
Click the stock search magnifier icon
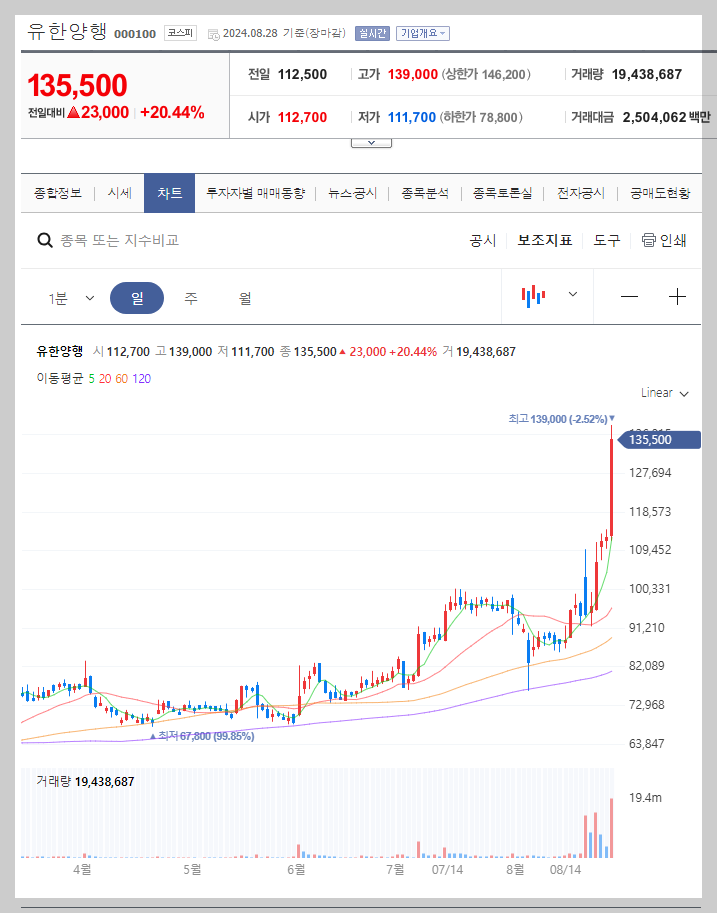(x=46, y=240)
